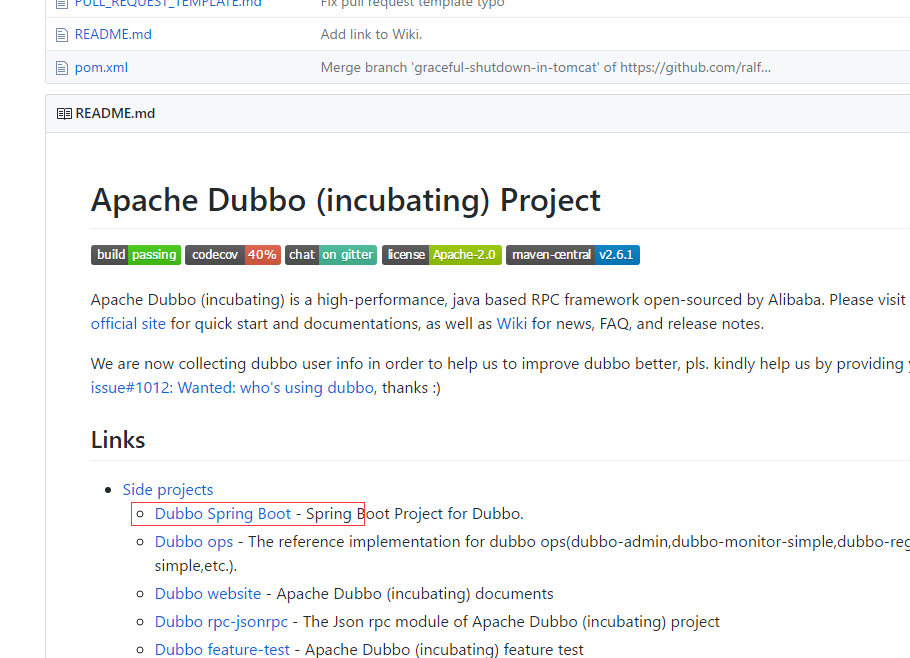Open the 'Merge branch graceful-shutdown-in-tomcat' commit message
This screenshot has height=658, width=910.
(x=546, y=67)
